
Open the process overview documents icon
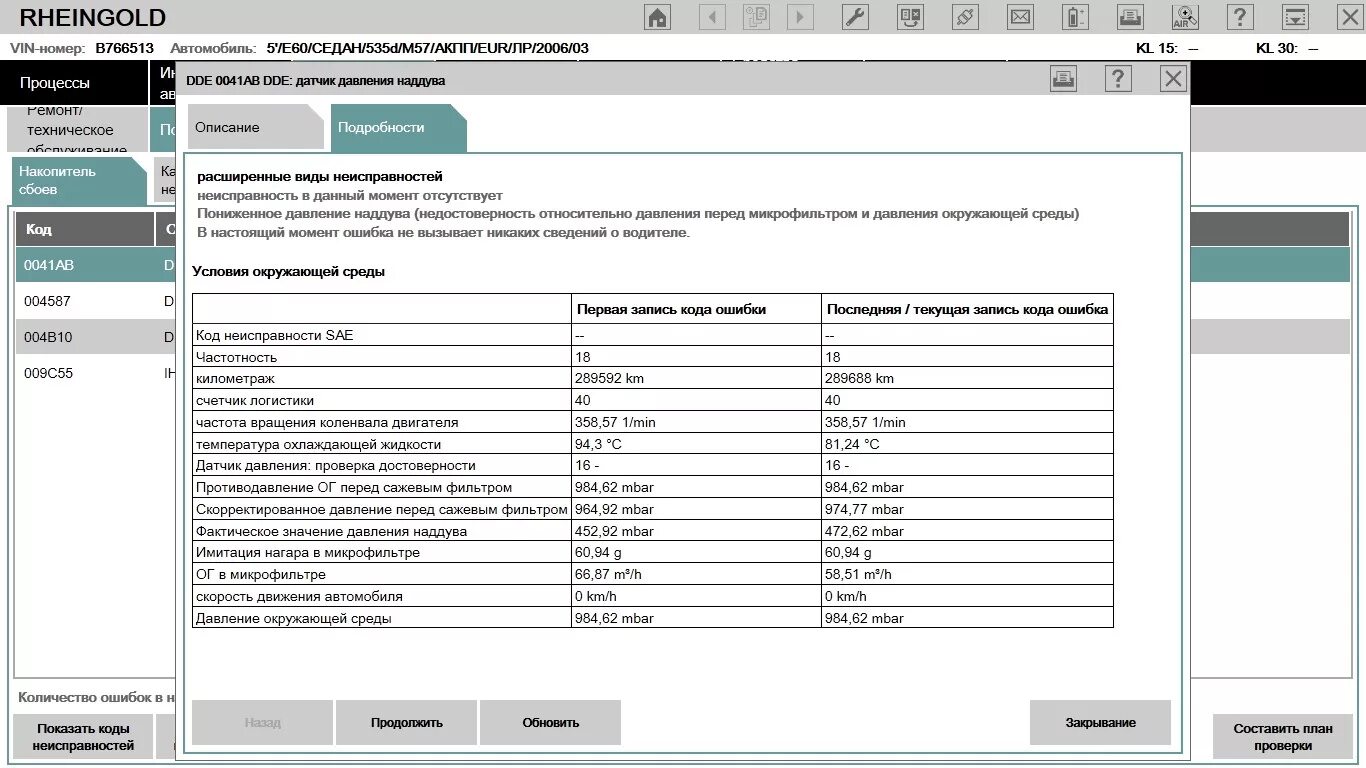click(x=756, y=17)
